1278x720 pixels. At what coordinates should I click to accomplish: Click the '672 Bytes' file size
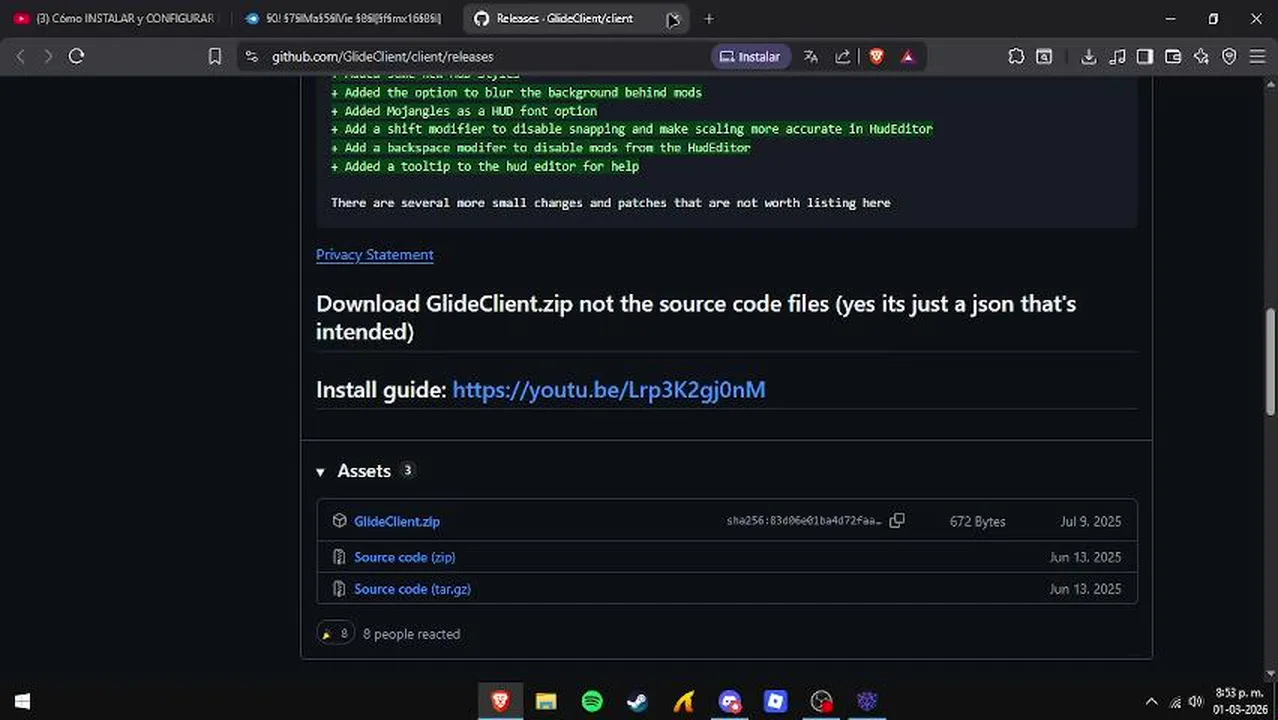[978, 521]
